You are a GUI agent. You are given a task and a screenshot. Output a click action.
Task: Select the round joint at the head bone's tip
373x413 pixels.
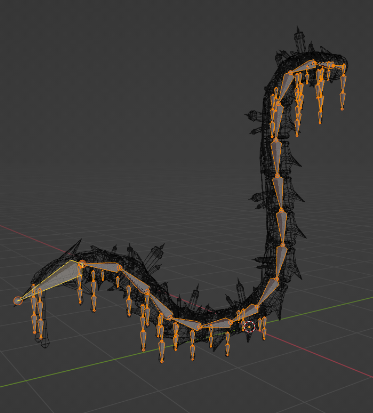(18, 301)
